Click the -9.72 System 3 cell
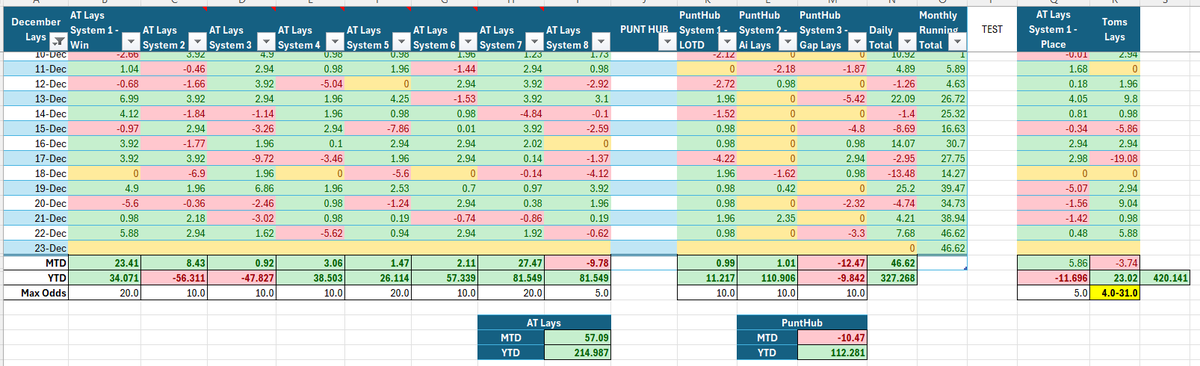Image resolution: width=1200 pixels, height=366 pixels. click(x=242, y=158)
